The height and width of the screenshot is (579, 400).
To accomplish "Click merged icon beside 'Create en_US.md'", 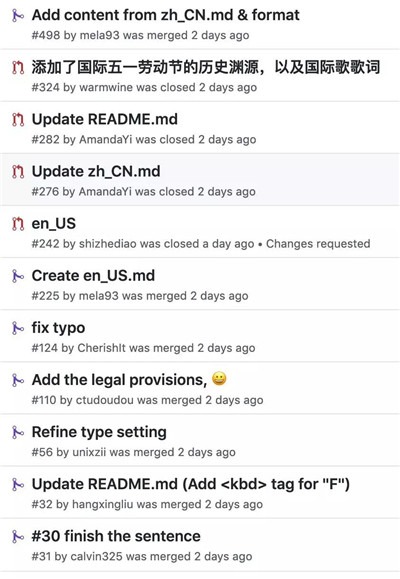I will [18, 276].
